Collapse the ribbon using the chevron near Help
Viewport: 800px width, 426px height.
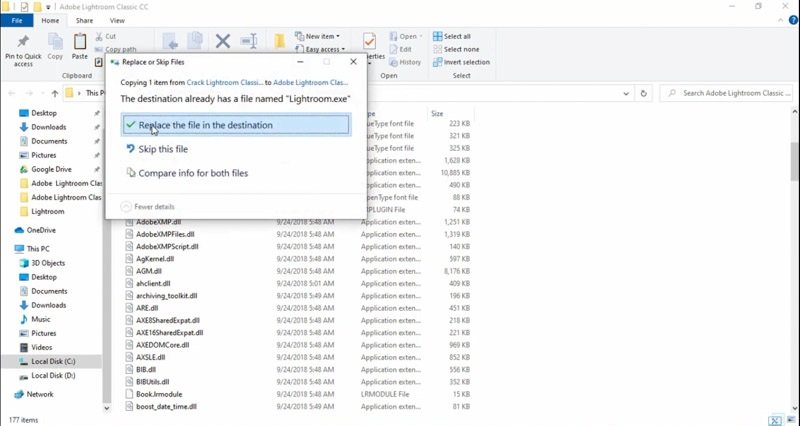[x=781, y=20]
